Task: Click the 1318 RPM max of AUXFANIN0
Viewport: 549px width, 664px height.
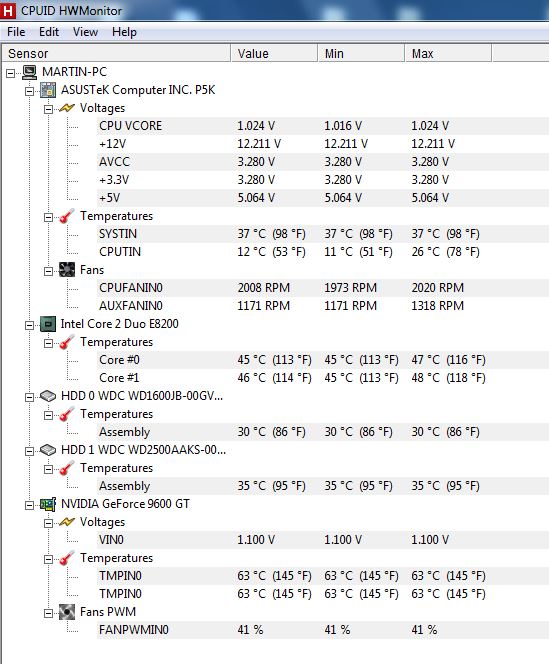Action: [438, 306]
